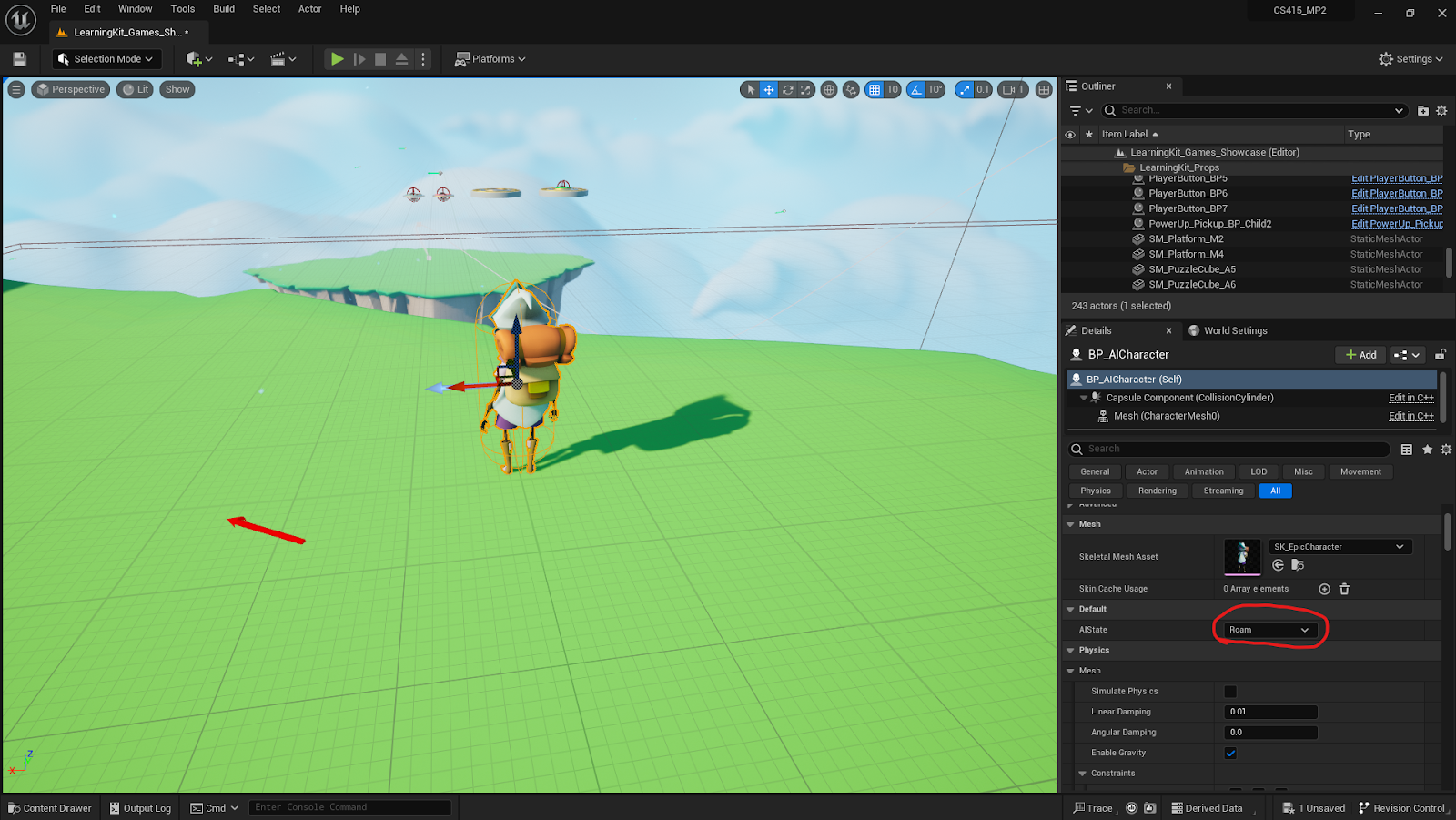Image resolution: width=1456 pixels, height=820 pixels.
Task: Select Mesh (CharacterMesh0) component
Action: pyautogui.click(x=1166, y=416)
